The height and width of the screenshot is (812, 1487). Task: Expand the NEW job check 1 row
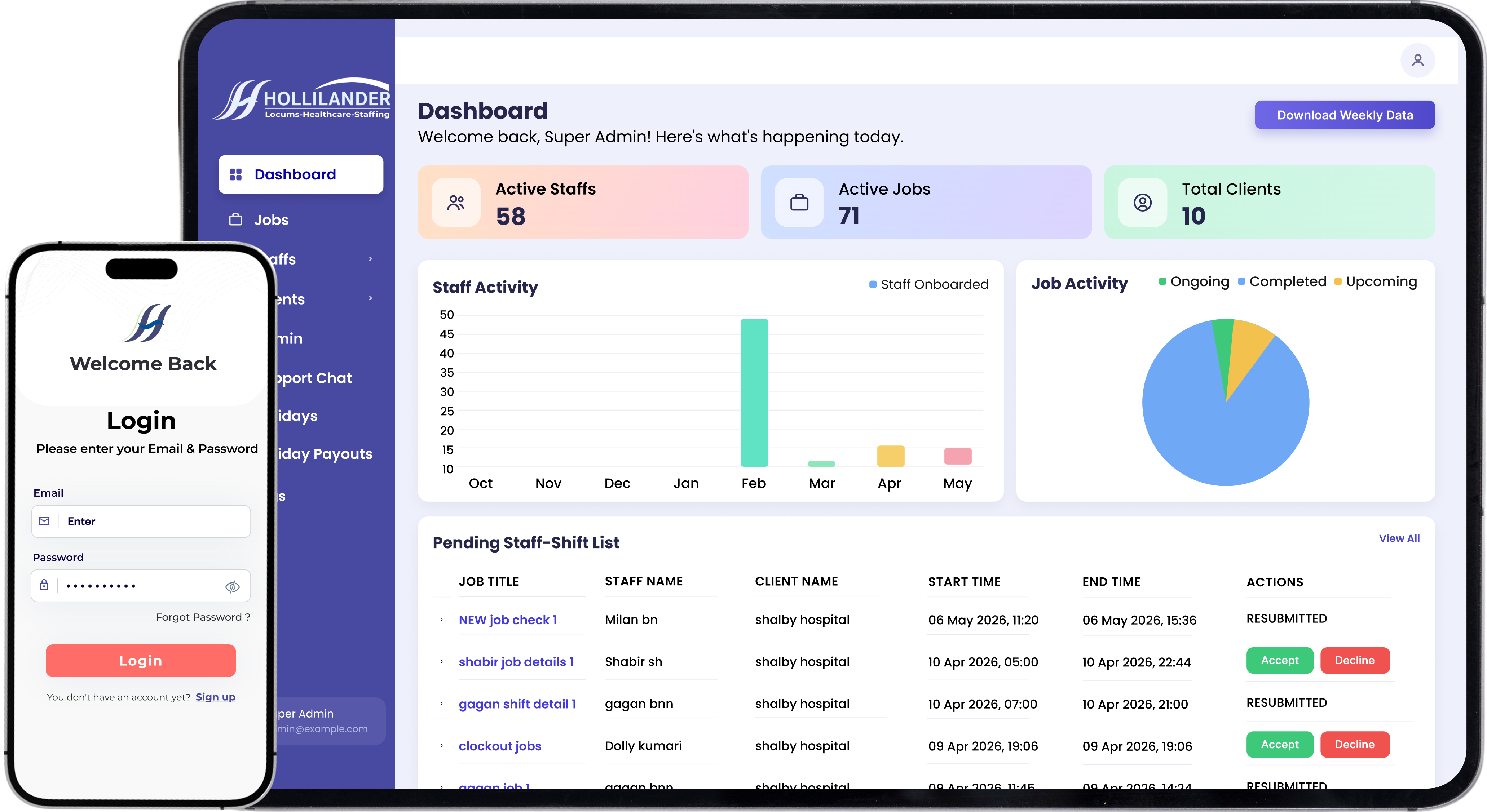click(x=442, y=620)
